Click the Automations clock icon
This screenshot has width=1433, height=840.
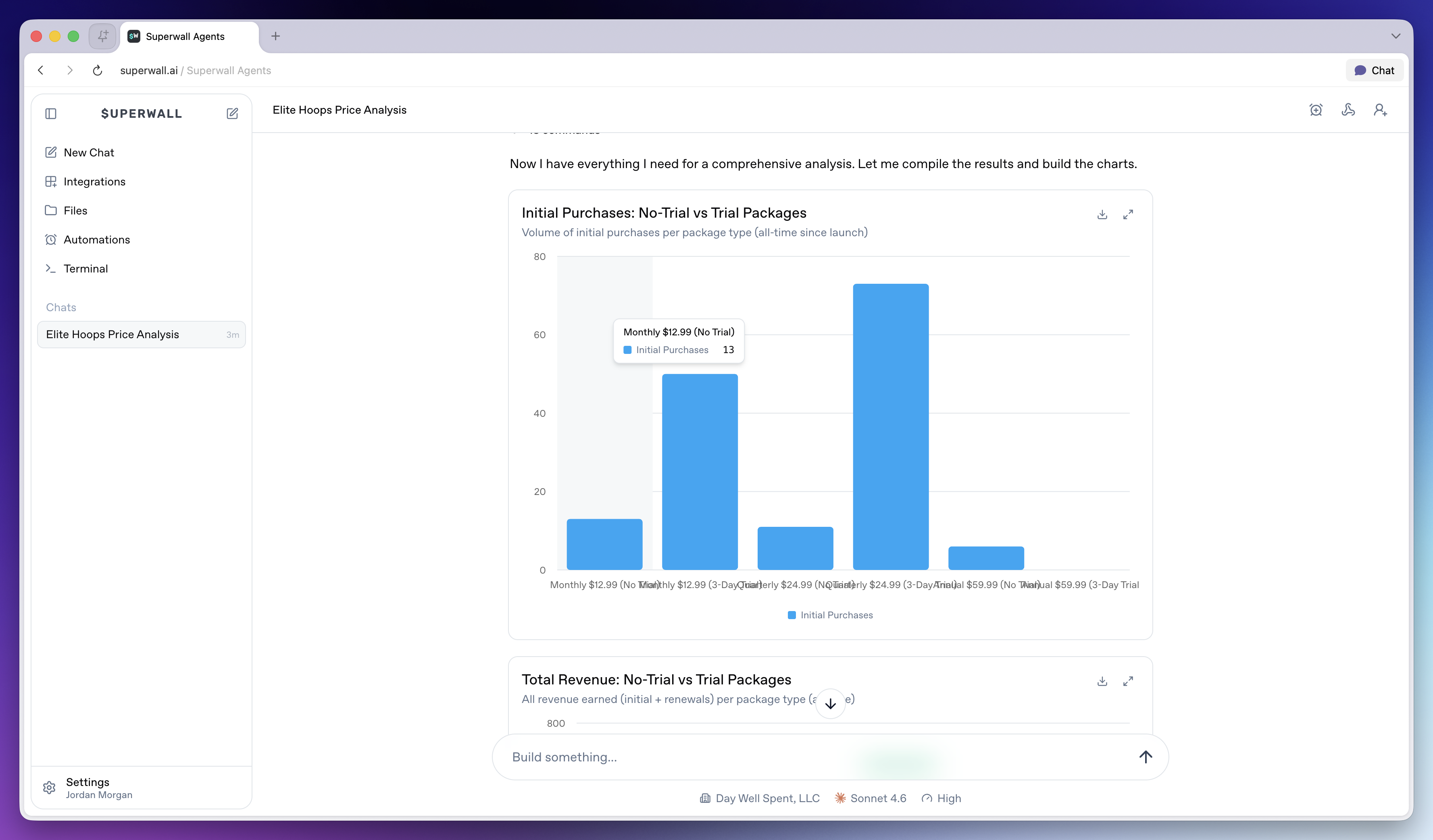pos(51,239)
